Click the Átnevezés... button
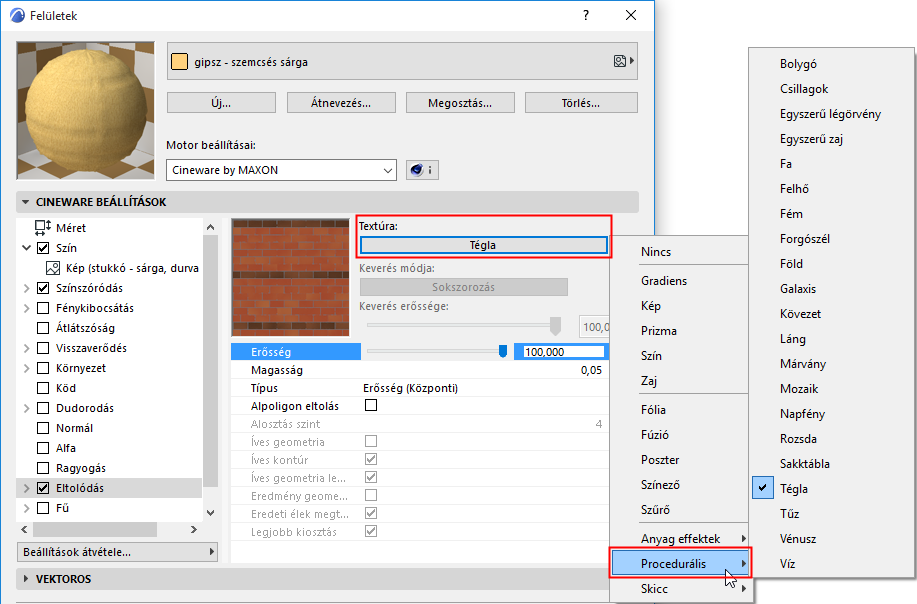This screenshot has width=917, height=604. coord(341,103)
